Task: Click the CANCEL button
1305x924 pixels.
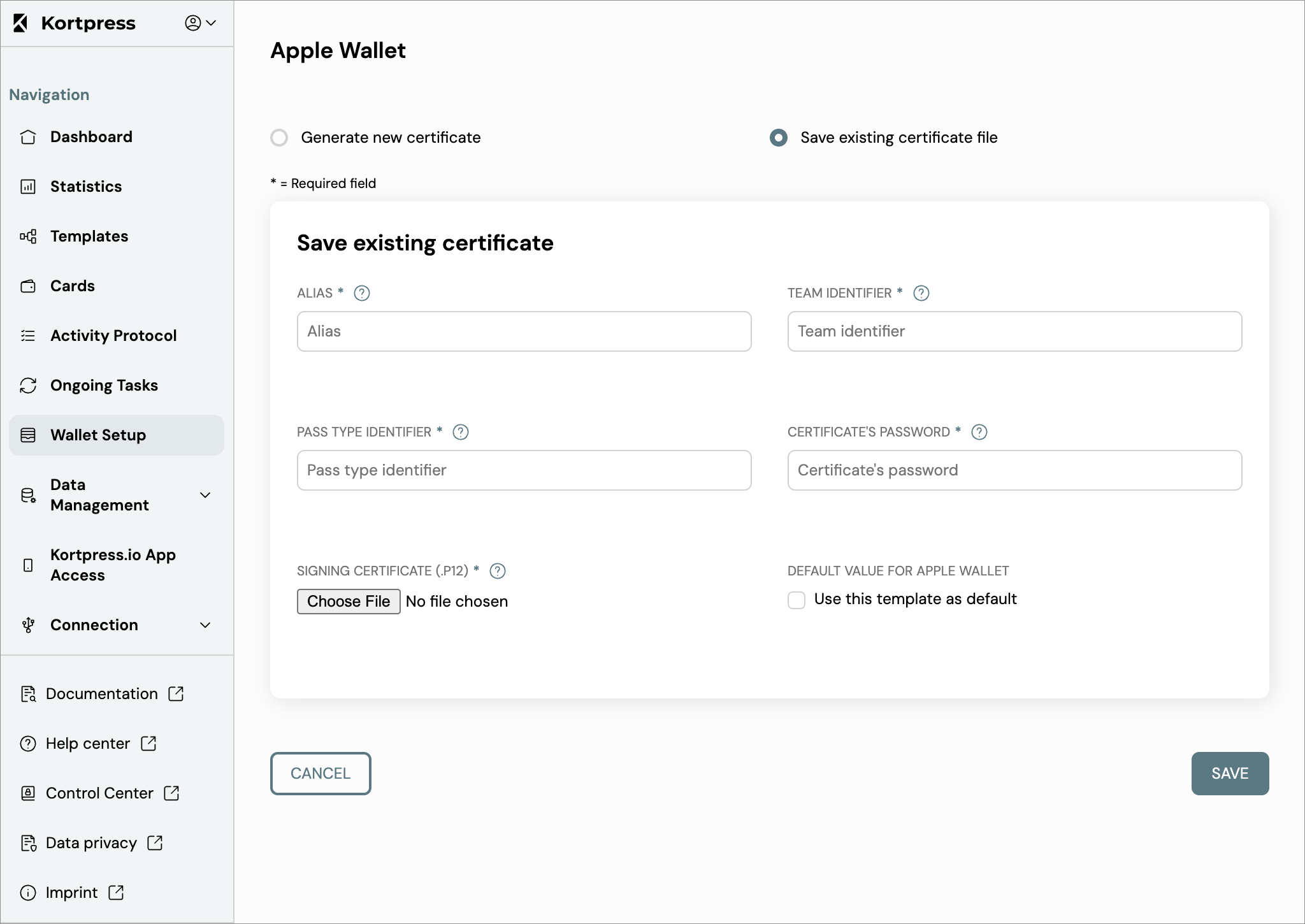Action: click(321, 774)
